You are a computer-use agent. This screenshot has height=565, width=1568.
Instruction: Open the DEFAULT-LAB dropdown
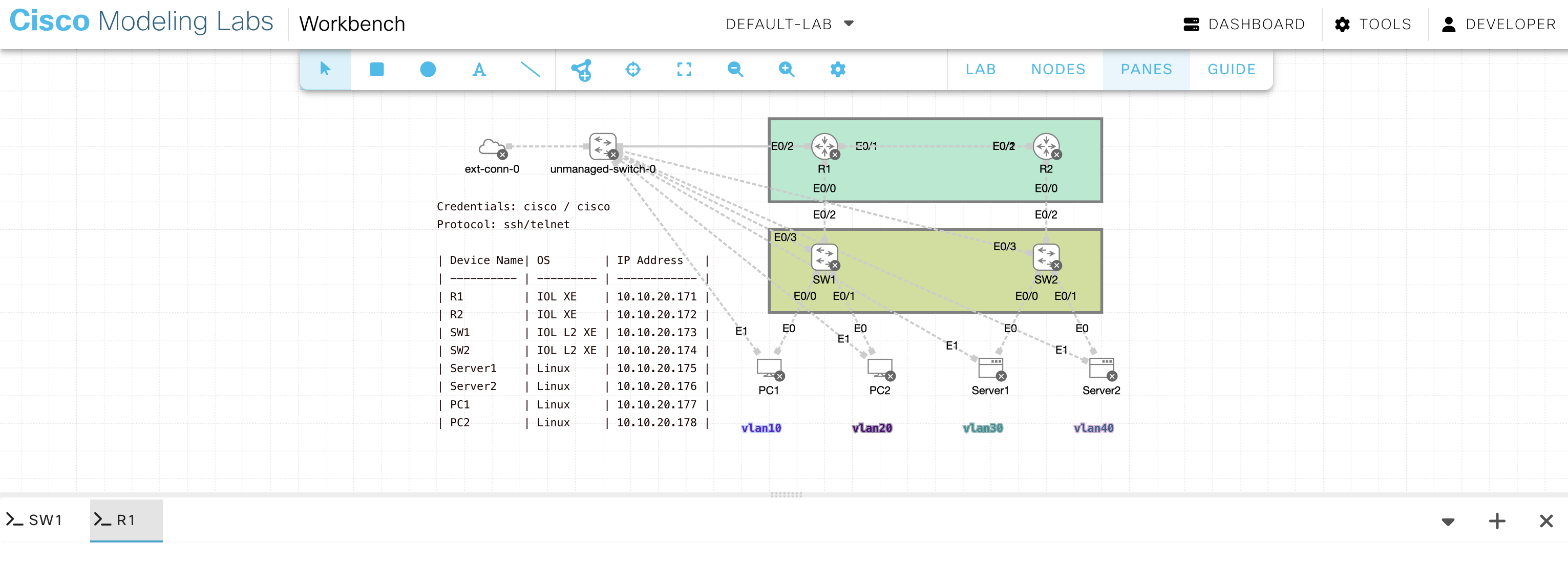[790, 24]
